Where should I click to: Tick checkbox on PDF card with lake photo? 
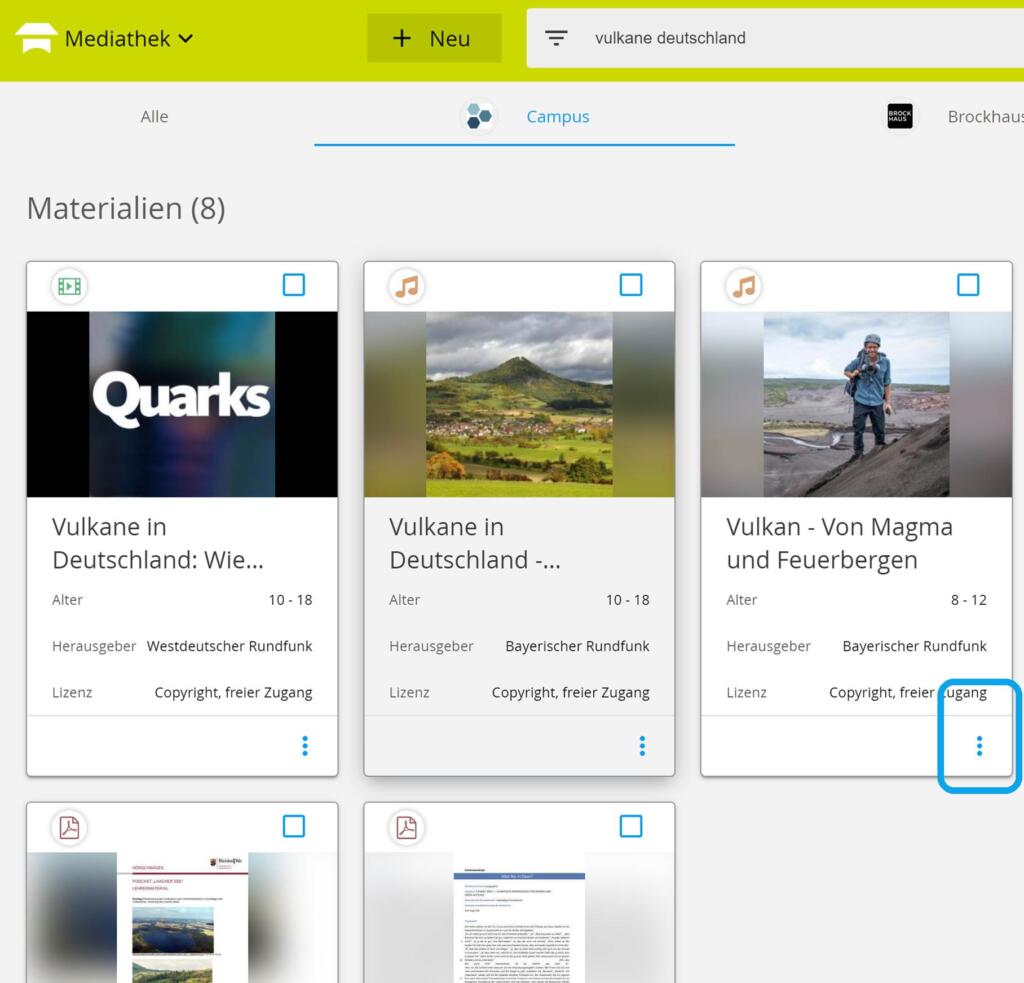(294, 826)
